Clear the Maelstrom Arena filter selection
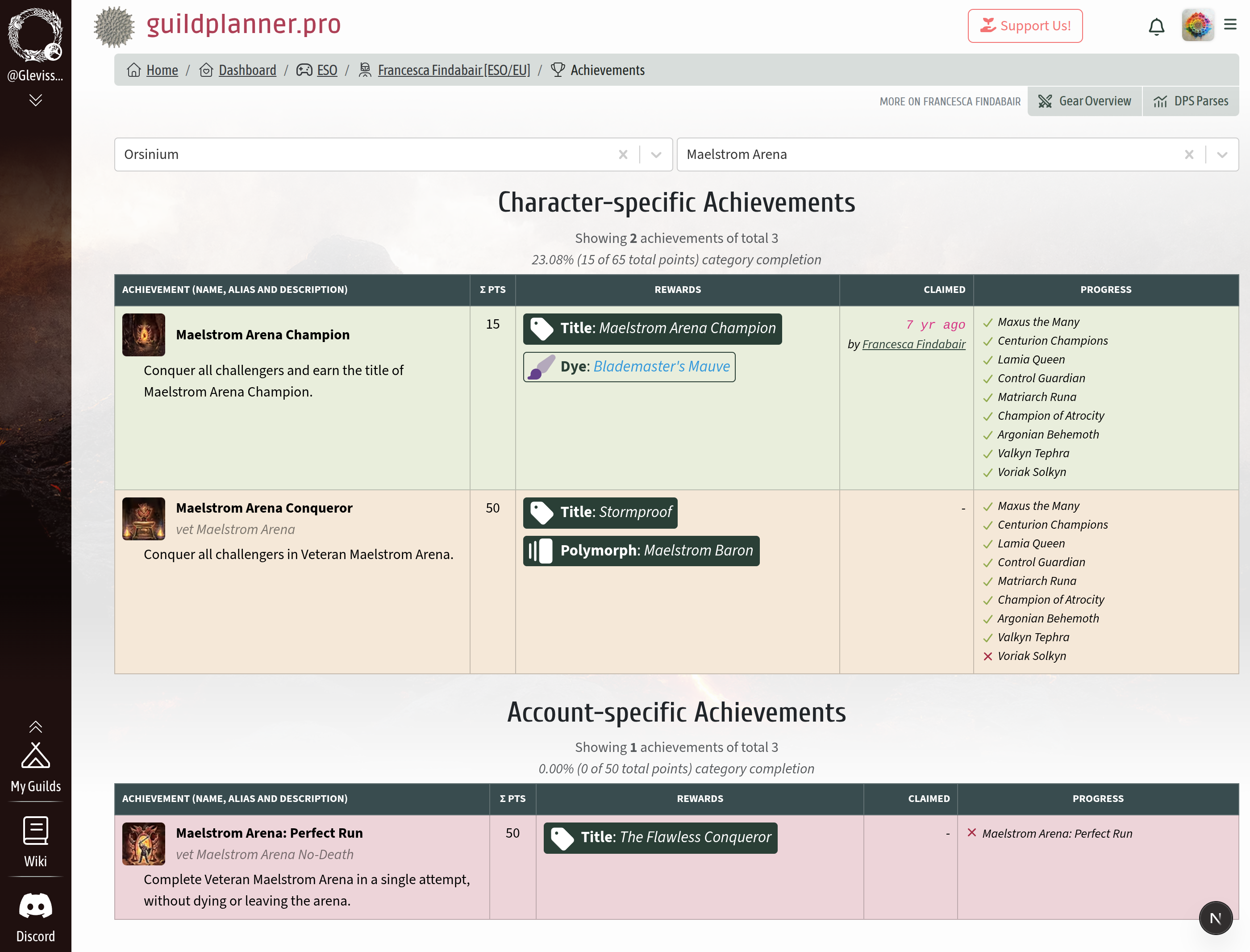This screenshot has height=952, width=1250. tap(1189, 154)
